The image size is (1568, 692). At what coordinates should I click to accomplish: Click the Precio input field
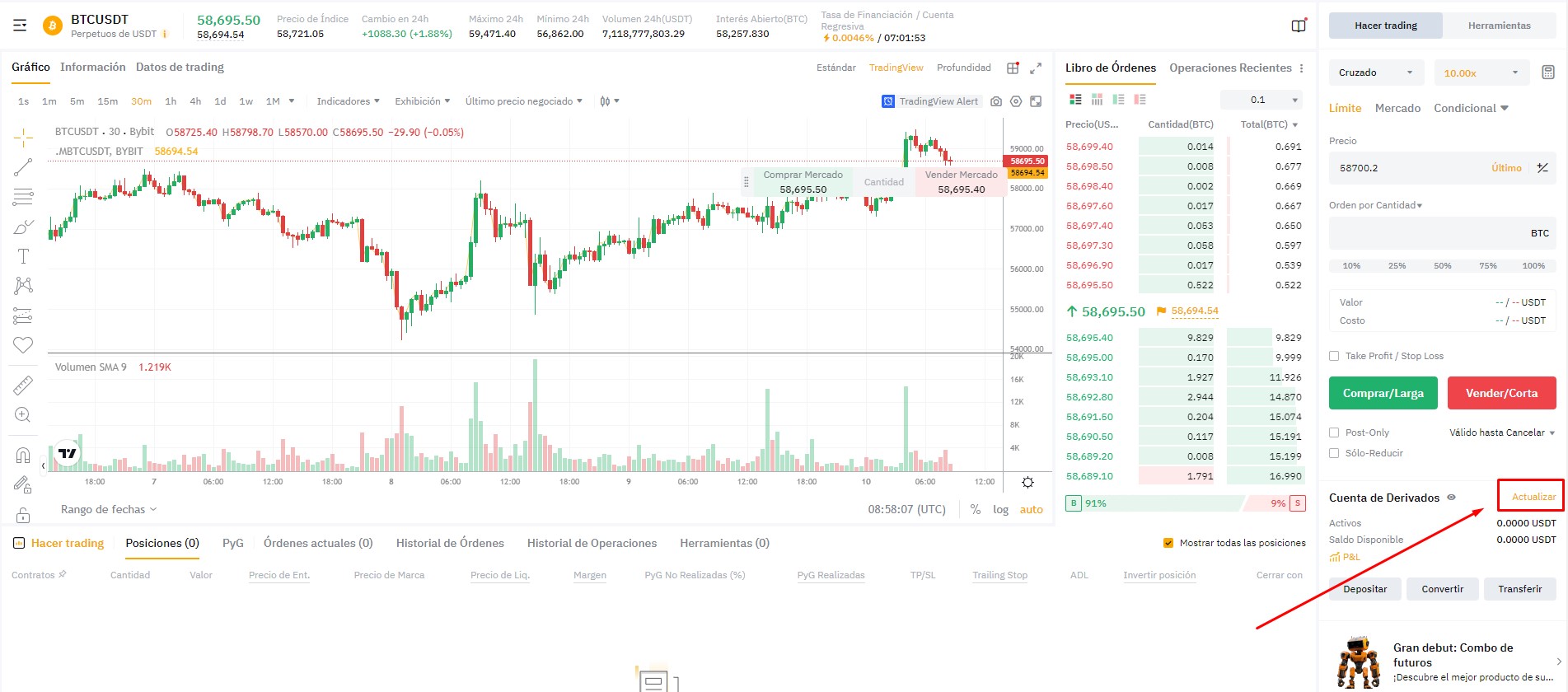1409,168
